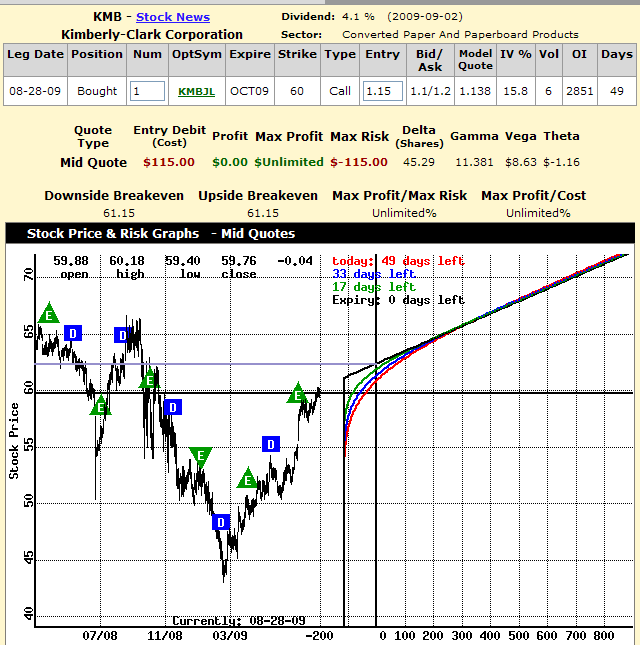Open the KMBJL option symbol link
The width and height of the screenshot is (640, 645).
tap(196, 91)
